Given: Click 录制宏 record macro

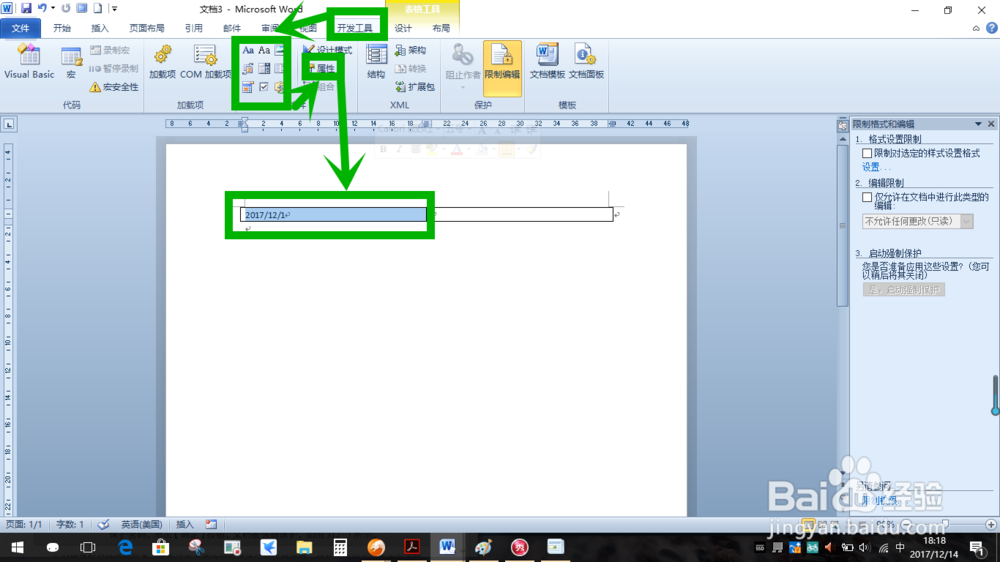Looking at the screenshot, I should (x=110, y=50).
